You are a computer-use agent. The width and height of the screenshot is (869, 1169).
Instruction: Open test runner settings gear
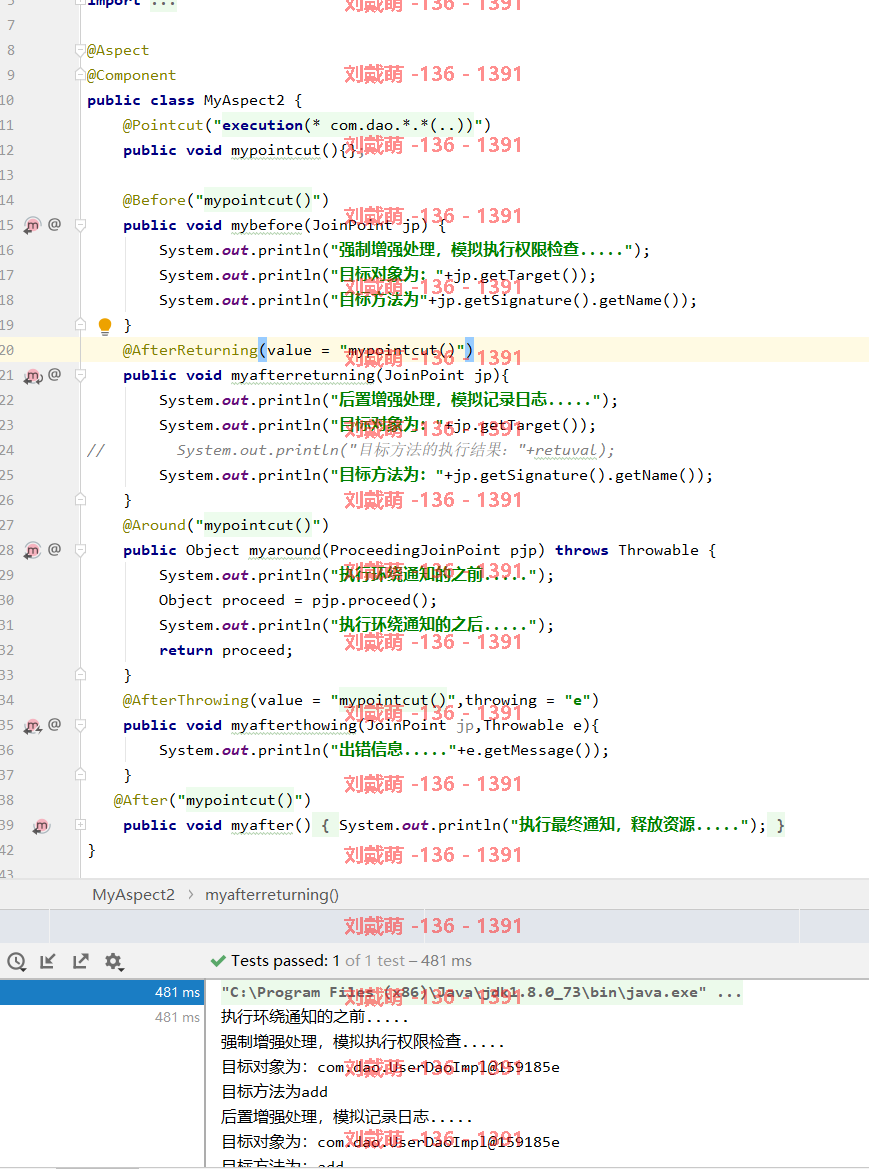coord(113,962)
